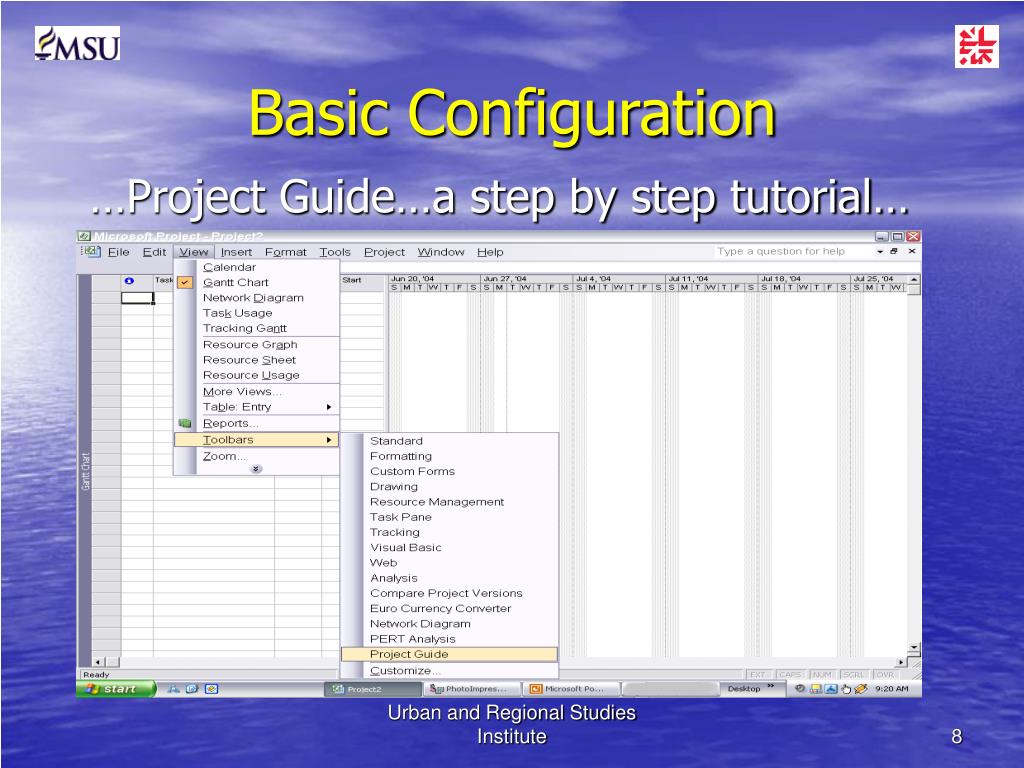Viewport: 1024px width, 768px height.
Task: Click the Jul 18, '04 timescale header
Action: pyautogui.click(x=804, y=278)
